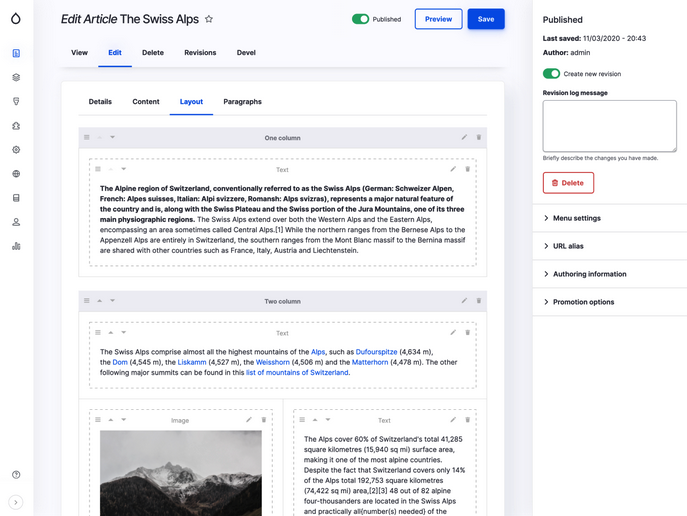Toggle the Published switch in the header
Viewport: 687px width, 516px height.
click(x=361, y=19)
